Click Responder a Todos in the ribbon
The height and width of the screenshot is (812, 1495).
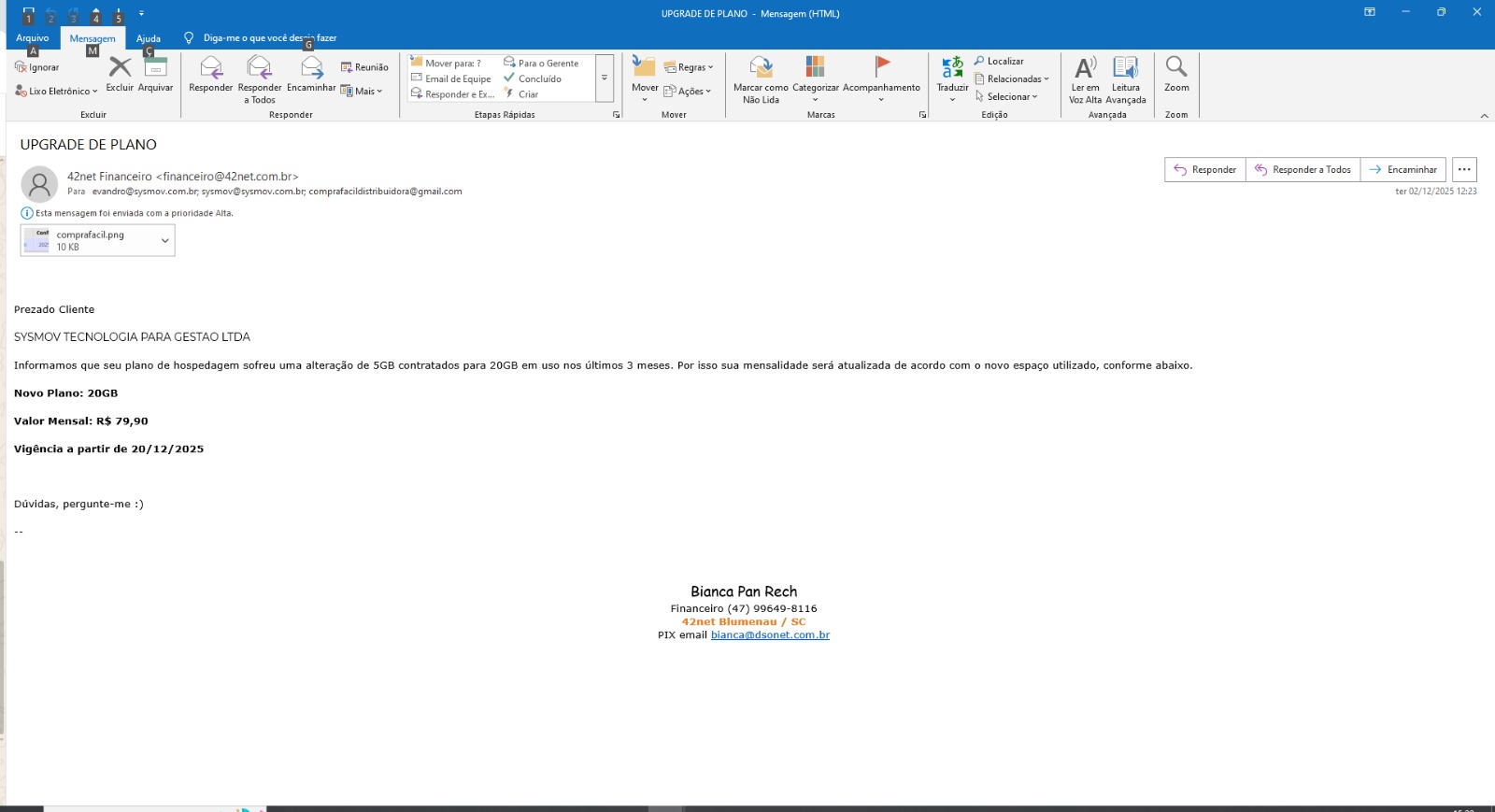click(259, 68)
